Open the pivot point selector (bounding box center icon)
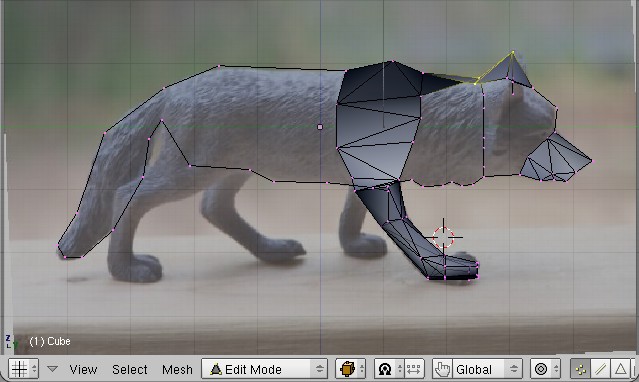The width and height of the screenshot is (639, 382). [389, 369]
